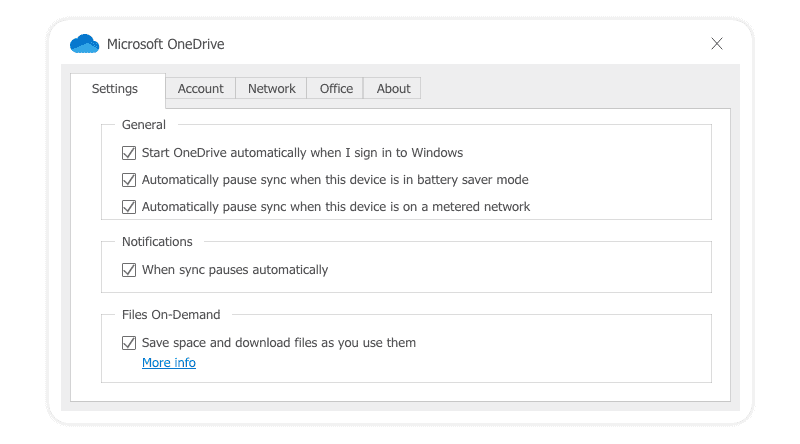Close the Microsoft OneDrive dialog

pos(717,44)
